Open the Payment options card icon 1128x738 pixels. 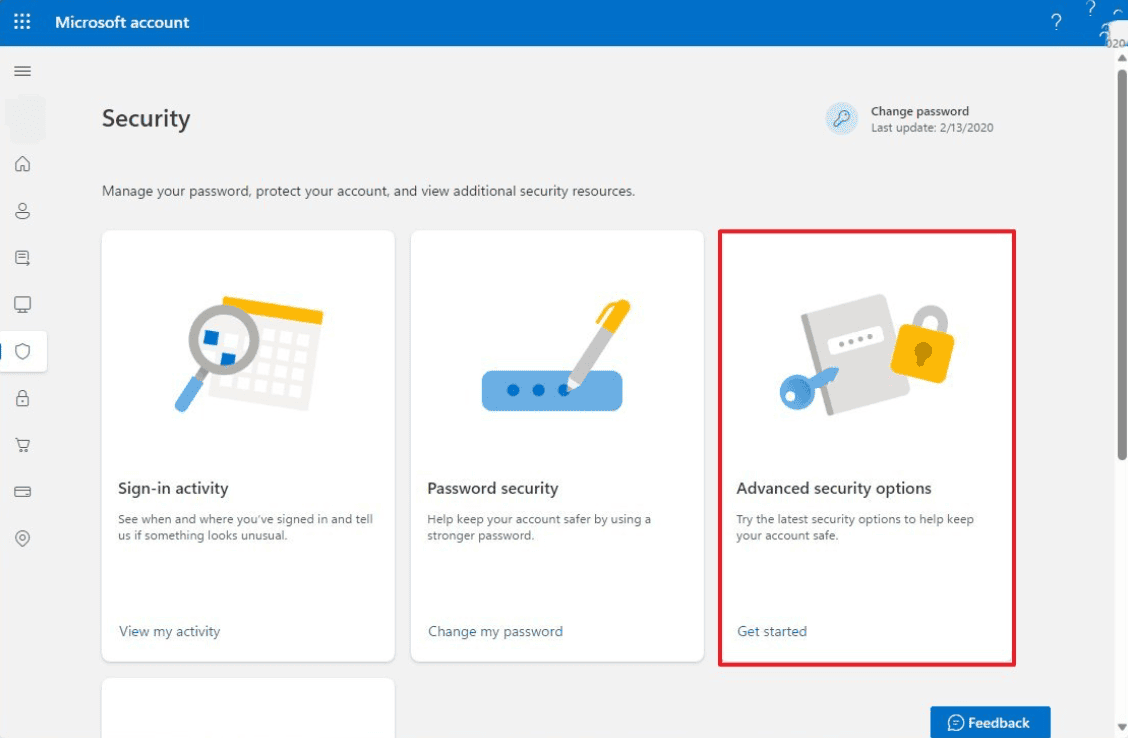pyautogui.click(x=22, y=491)
